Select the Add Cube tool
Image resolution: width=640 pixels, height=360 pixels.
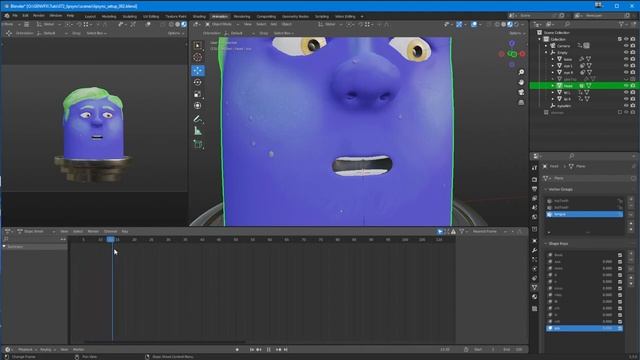click(198, 144)
